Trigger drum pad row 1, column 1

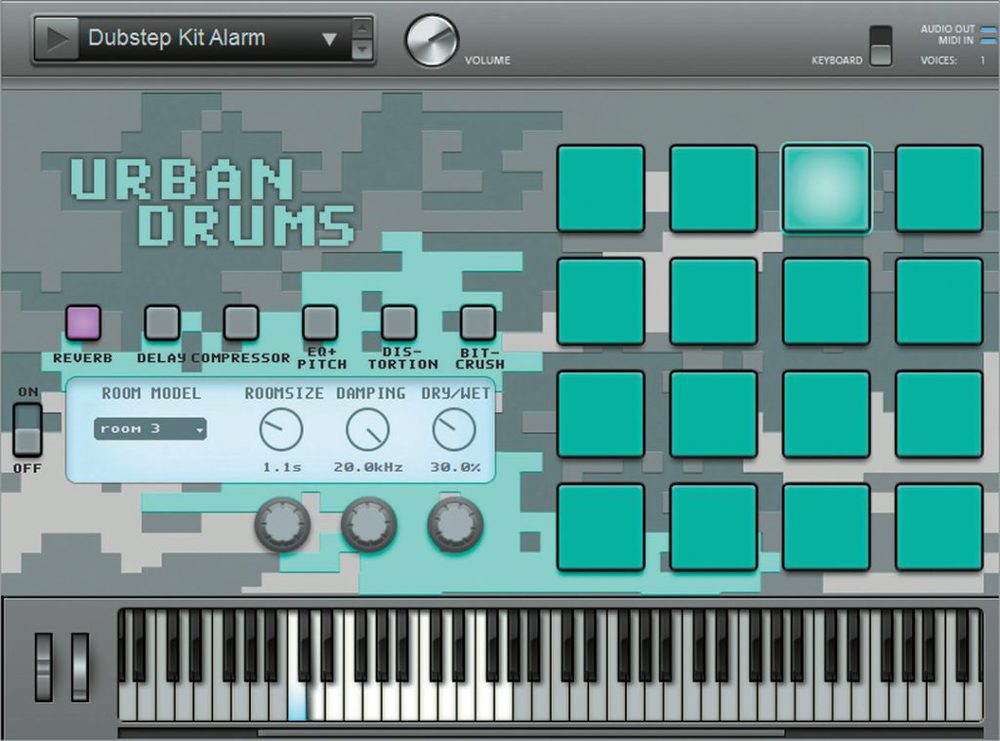[601, 189]
